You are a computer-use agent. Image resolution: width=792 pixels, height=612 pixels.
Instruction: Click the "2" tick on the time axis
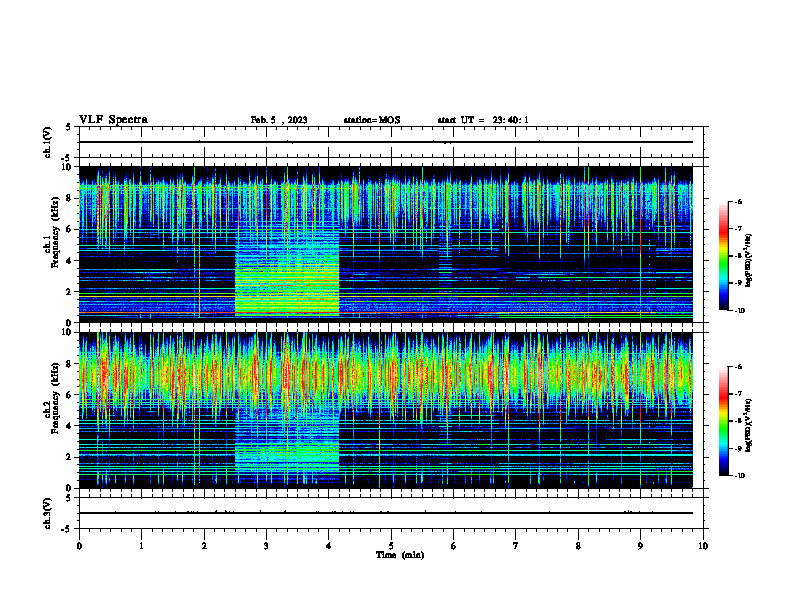(204, 546)
